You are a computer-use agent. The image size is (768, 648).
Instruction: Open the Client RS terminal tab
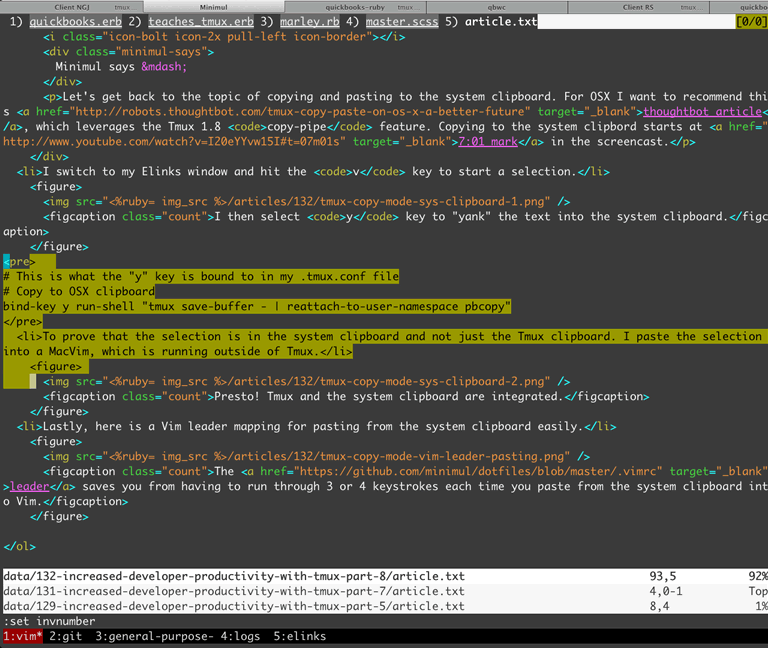click(x=638, y=7)
